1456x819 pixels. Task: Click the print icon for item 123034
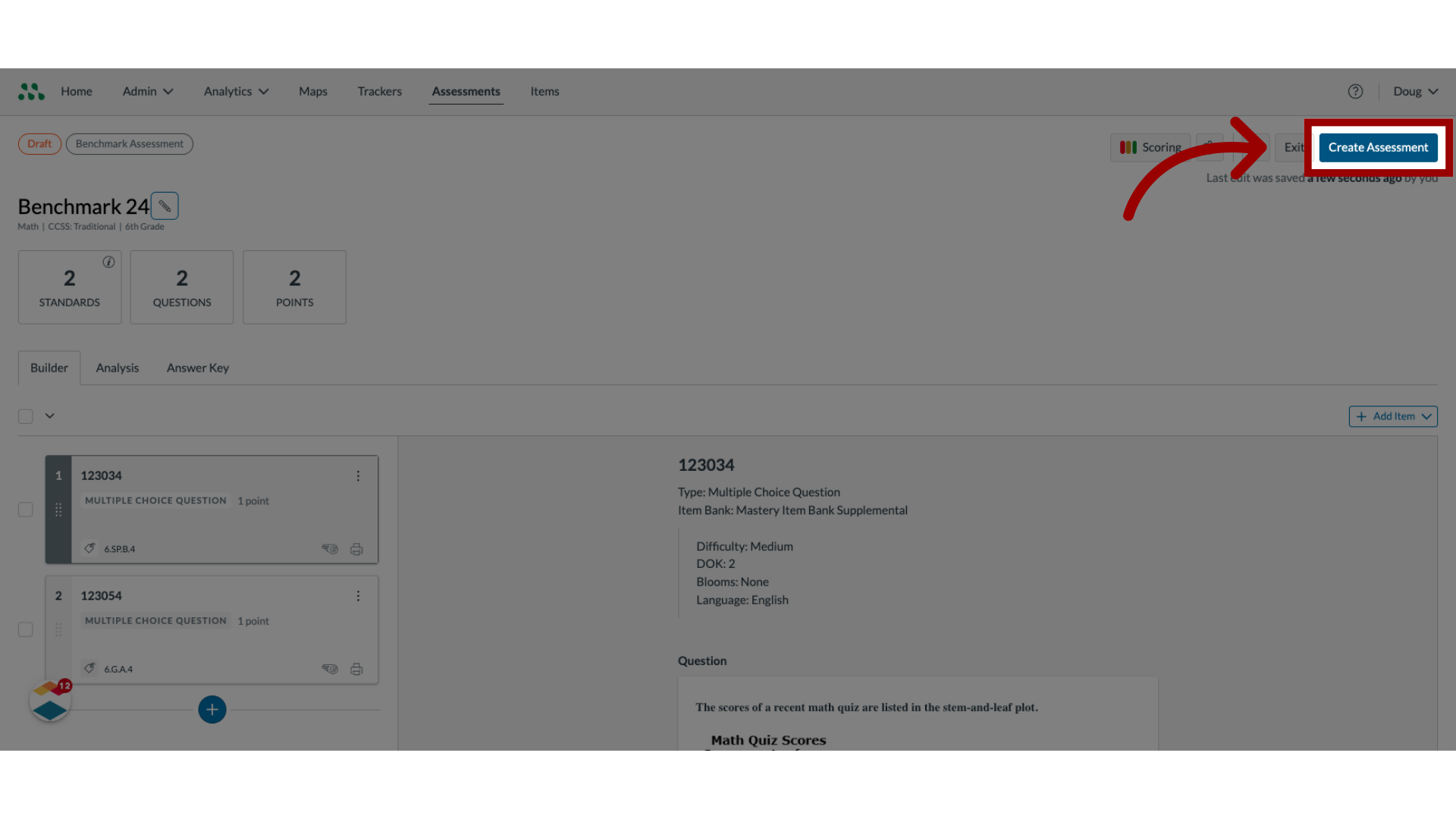(x=356, y=548)
